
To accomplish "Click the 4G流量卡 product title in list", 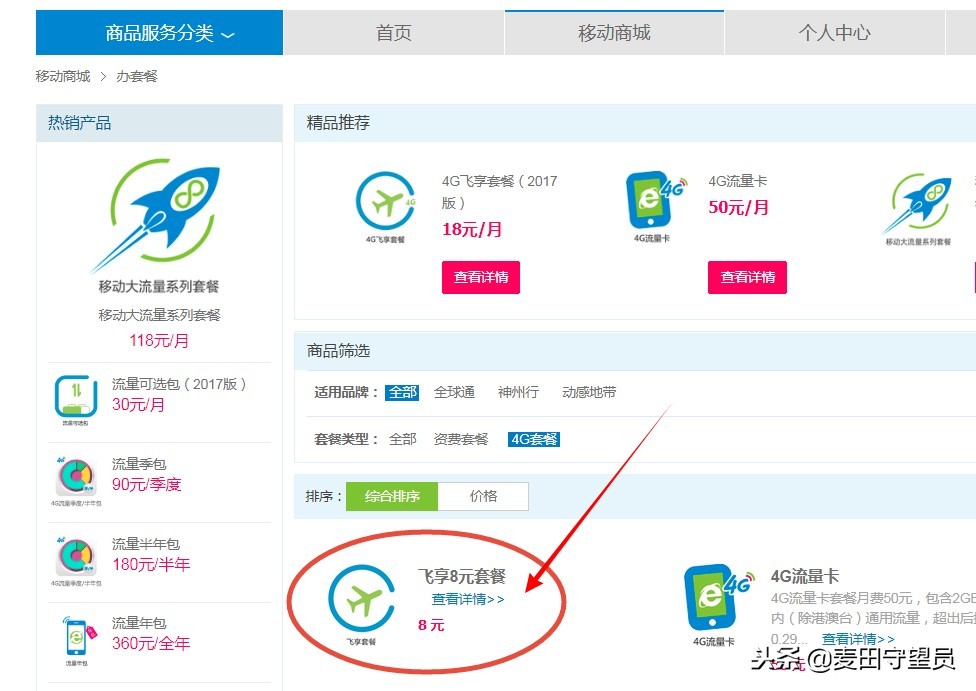I will 805,576.
